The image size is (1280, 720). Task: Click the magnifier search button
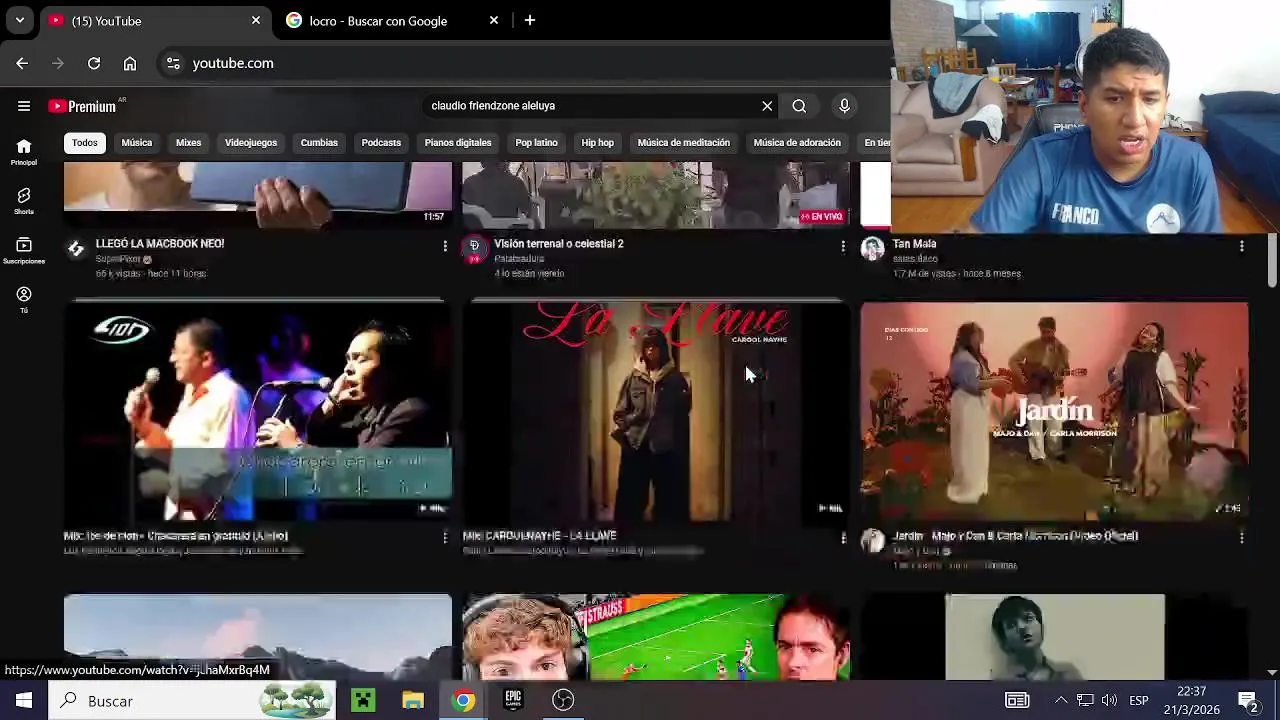799,106
